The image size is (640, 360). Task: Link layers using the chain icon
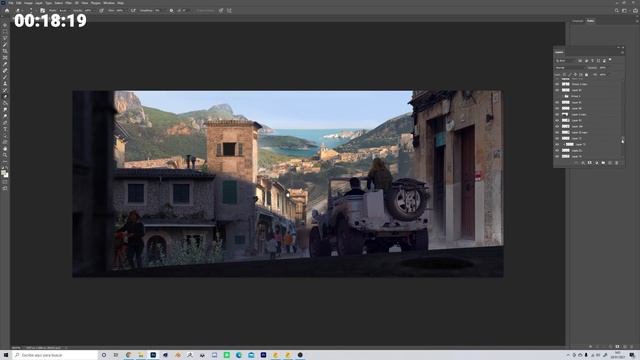(576, 162)
